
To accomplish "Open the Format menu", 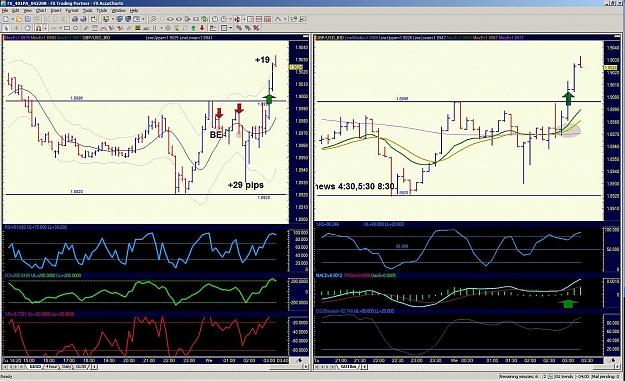I will [72, 10].
